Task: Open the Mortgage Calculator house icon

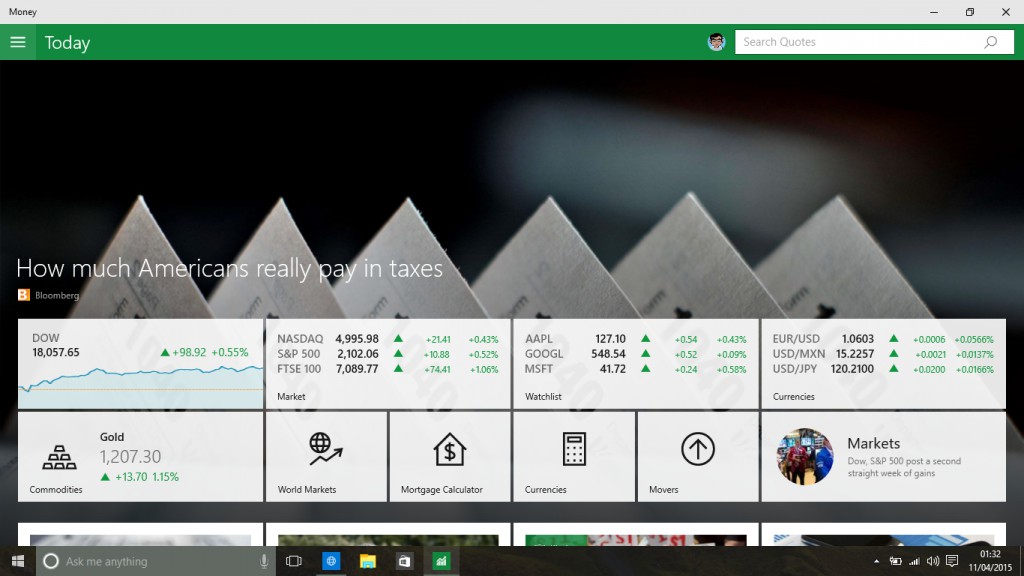Action: pos(449,449)
